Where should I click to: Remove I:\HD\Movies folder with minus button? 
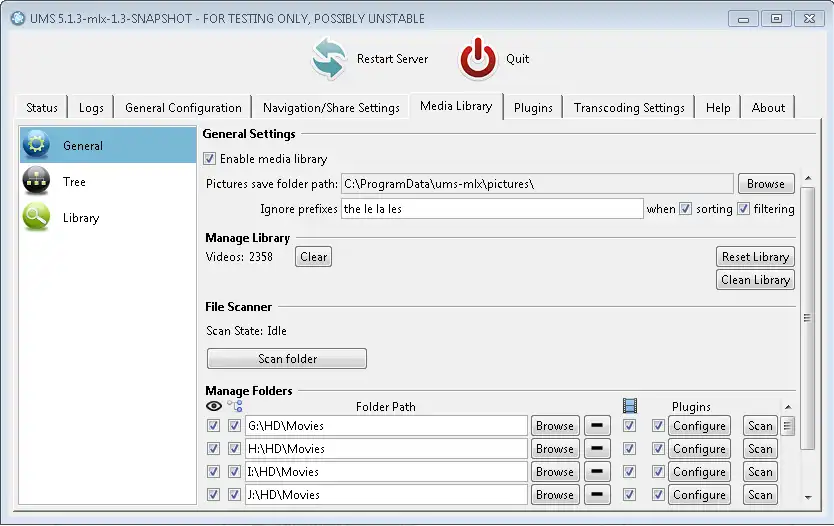597,471
